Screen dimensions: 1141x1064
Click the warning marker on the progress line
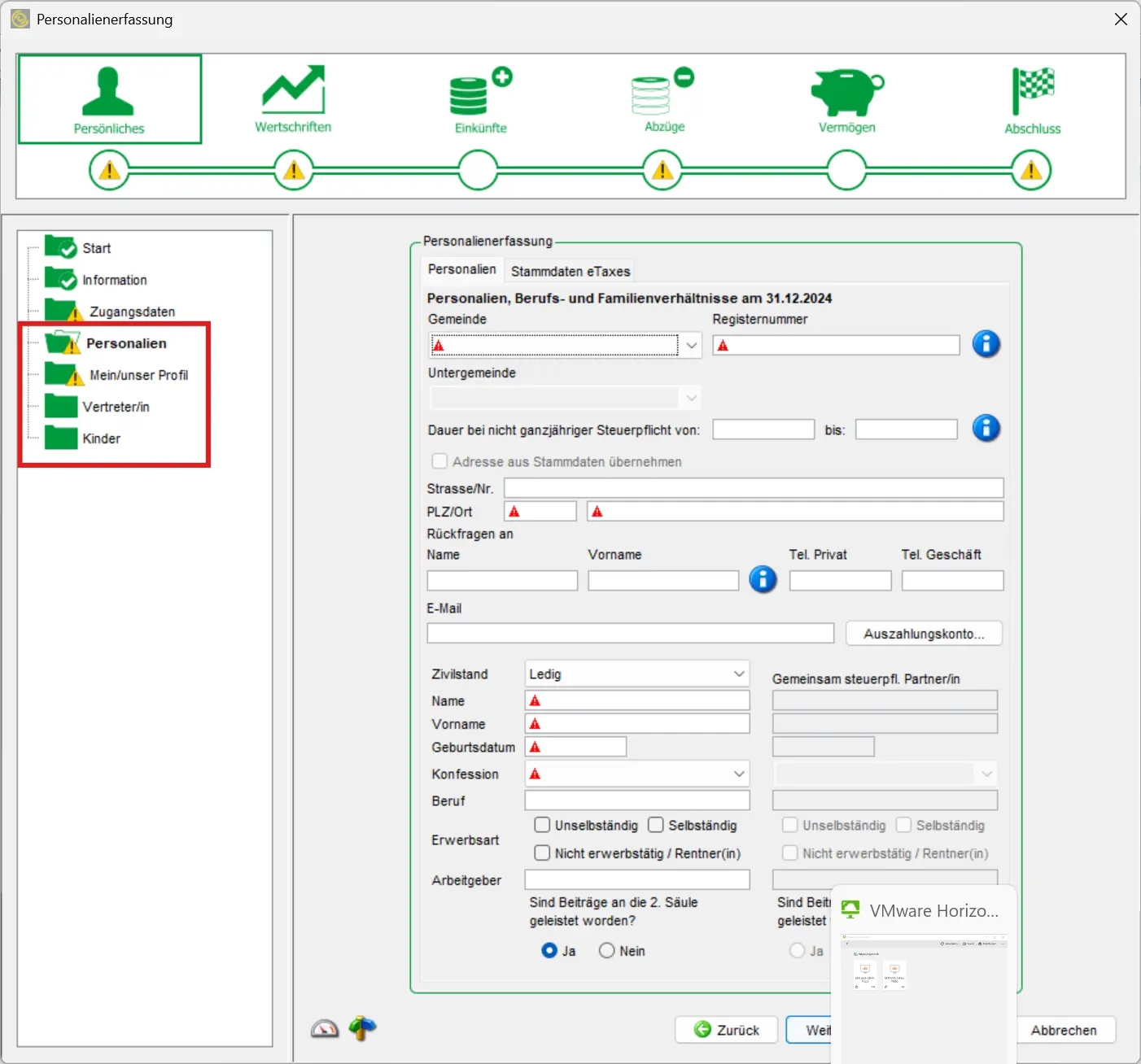[x=294, y=170]
